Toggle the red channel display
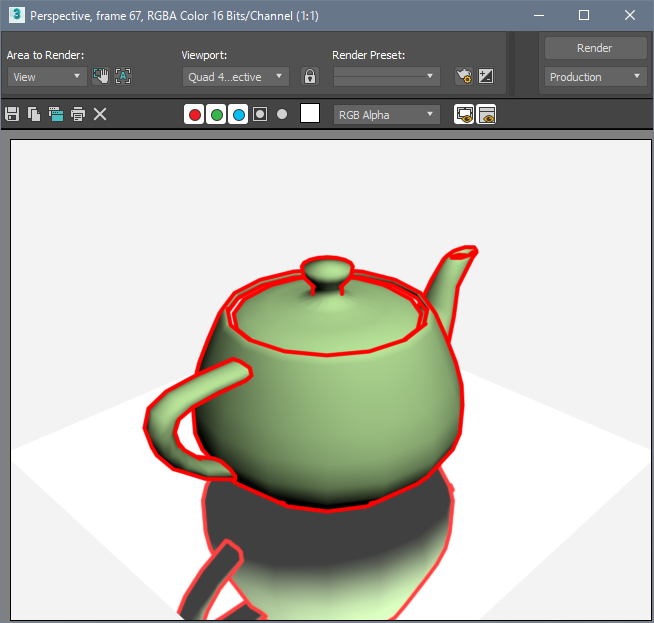The image size is (654, 623). 194,115
